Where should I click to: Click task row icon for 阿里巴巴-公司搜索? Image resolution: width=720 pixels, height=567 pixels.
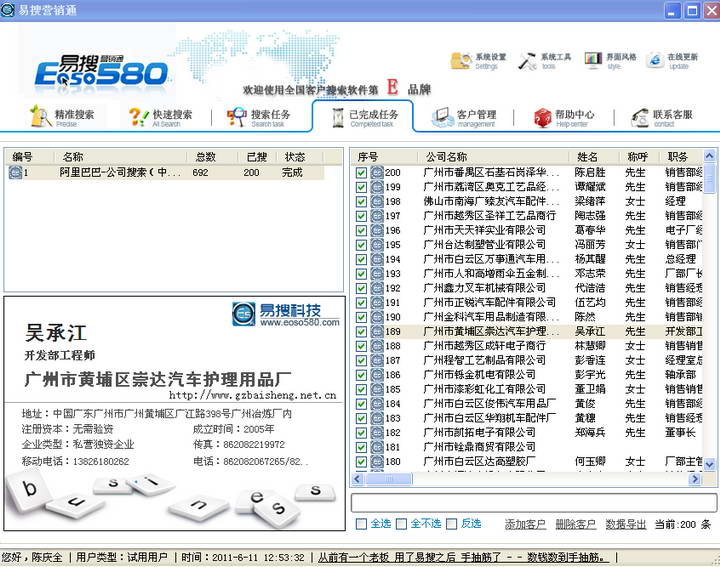click(15, 173)
